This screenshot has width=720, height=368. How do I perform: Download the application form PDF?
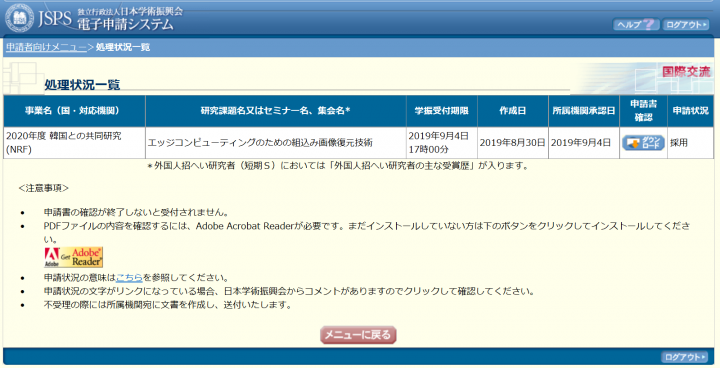click(643, 143)
